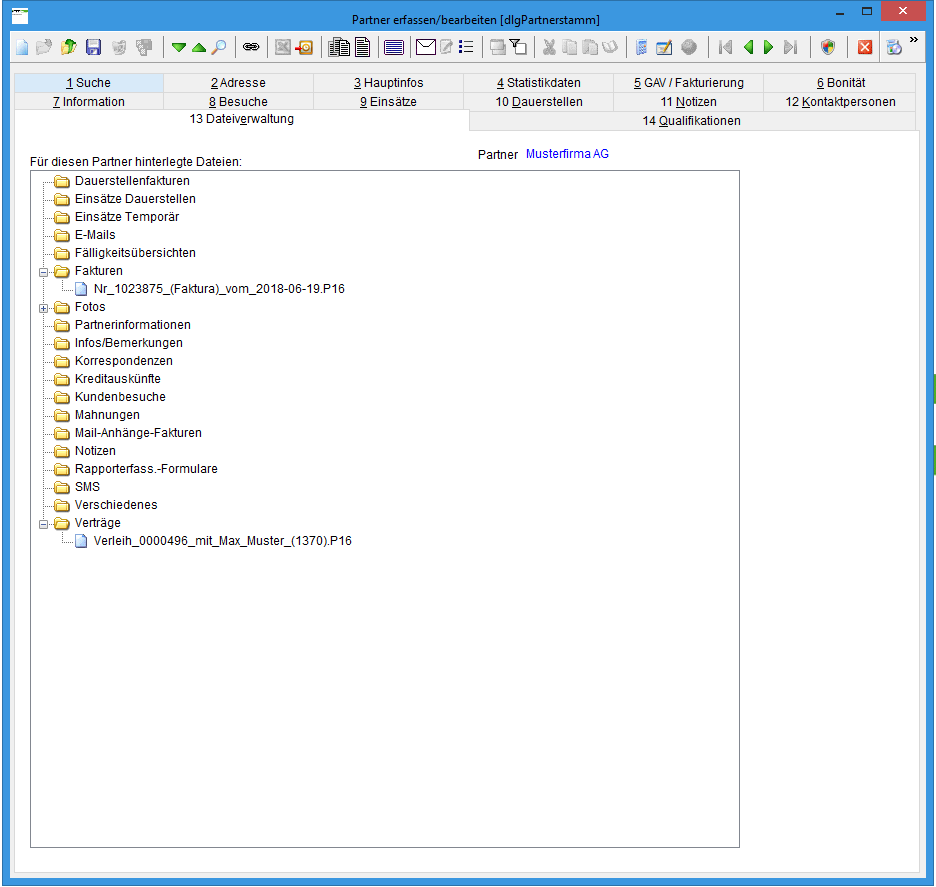936x887 pixels.
Task: Select the SMS folder
Action: [x=87, y=486]
